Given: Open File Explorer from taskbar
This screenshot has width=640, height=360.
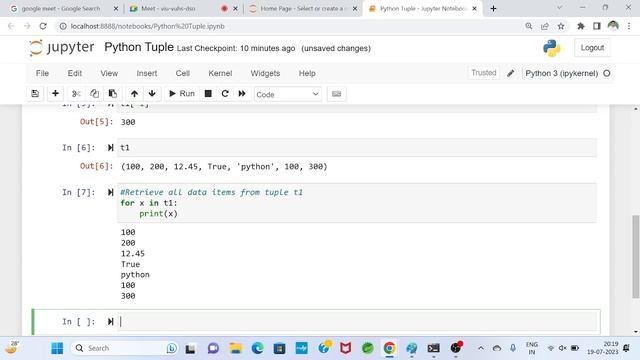Looking at the screenshot, I should [x=236, y=348].
